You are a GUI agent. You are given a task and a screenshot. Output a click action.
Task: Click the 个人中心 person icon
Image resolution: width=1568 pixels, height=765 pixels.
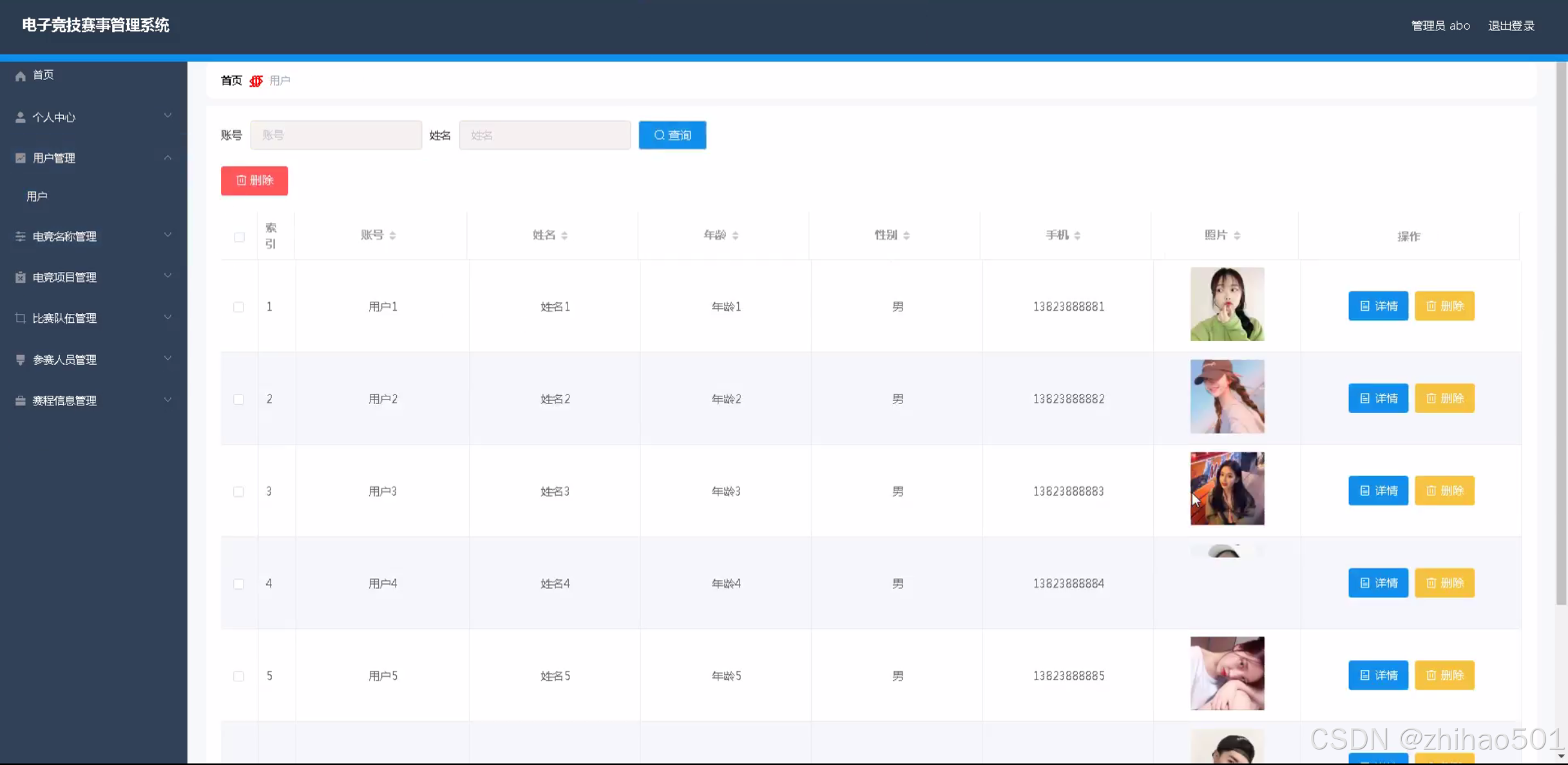tap(21, 117)
